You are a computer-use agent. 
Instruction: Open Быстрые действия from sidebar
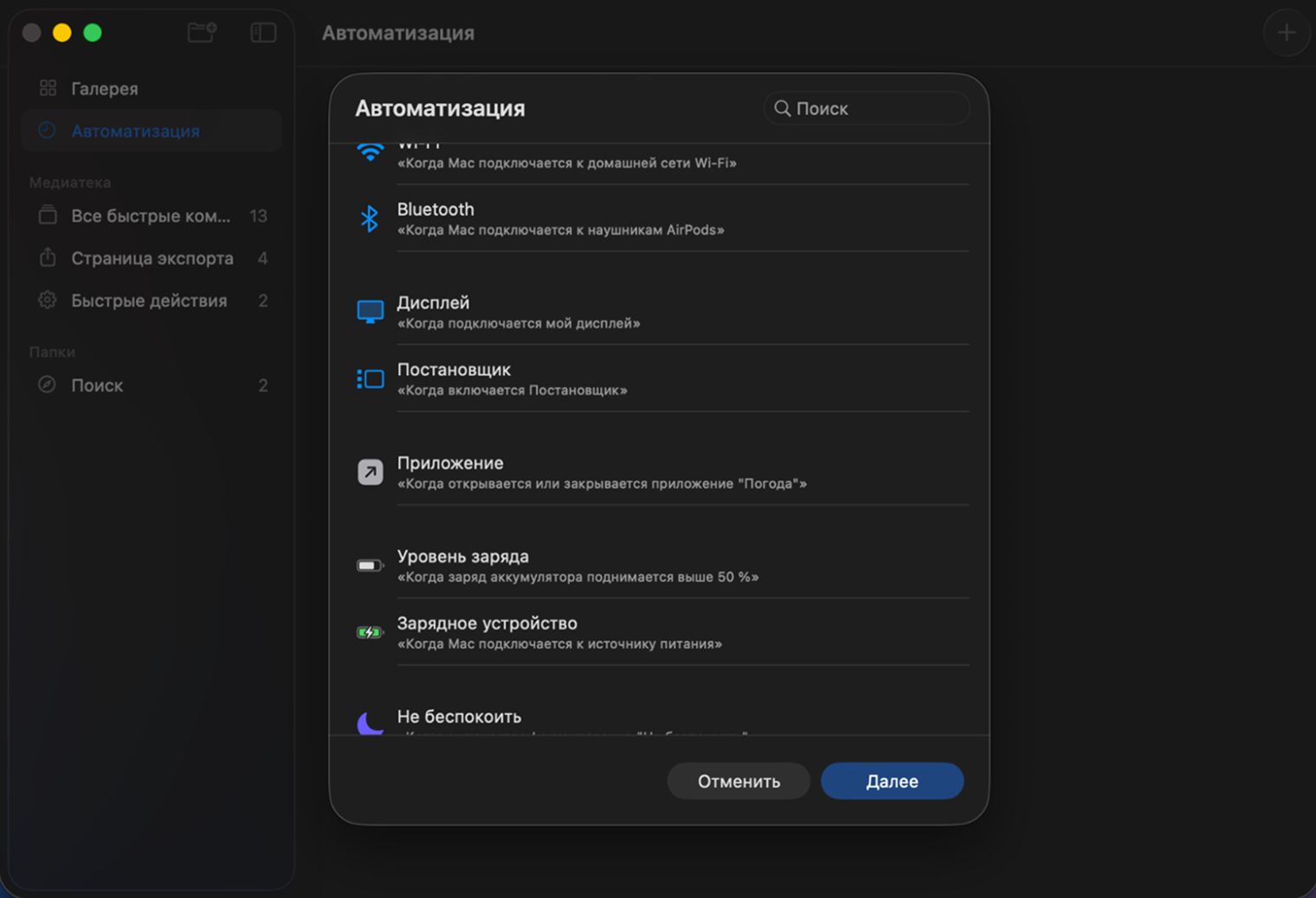coord(148,300)
